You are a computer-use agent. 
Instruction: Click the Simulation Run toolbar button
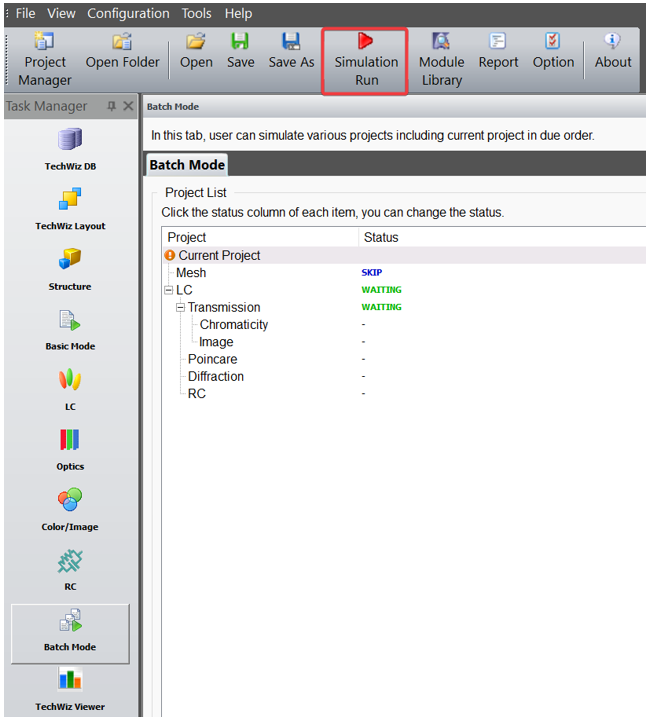(x=365, y=60)
